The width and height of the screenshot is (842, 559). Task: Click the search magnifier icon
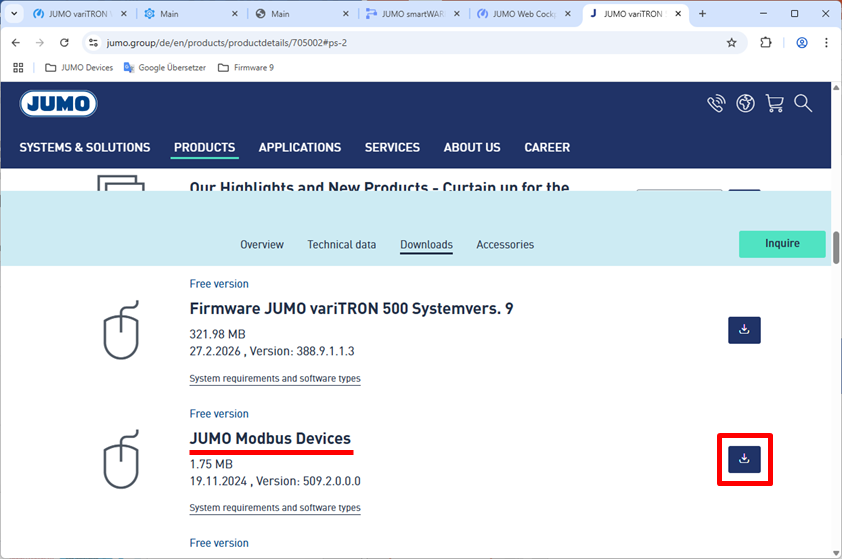click(x=803, y=103)
